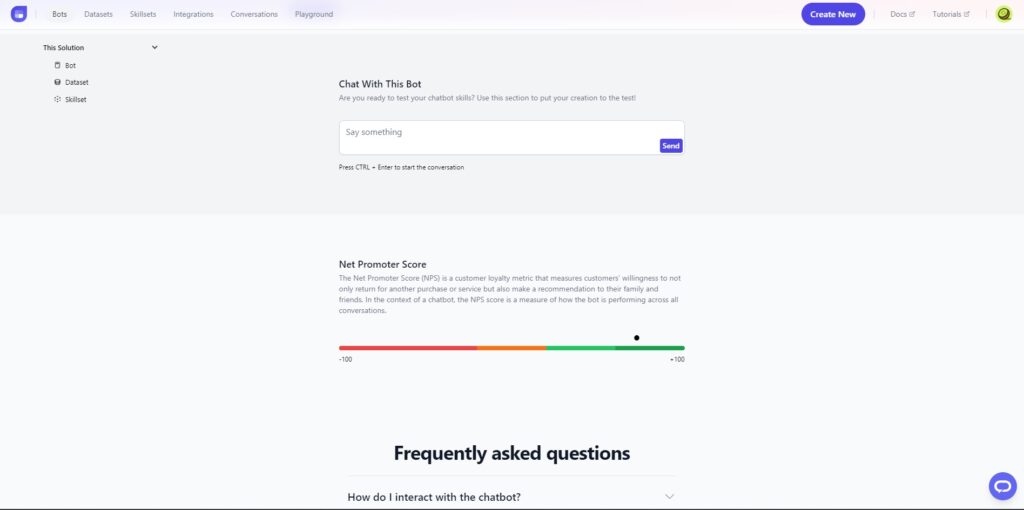Open the Integrations tab
The height and width of the screenshot is (510, 1024).
coord(193,14)
